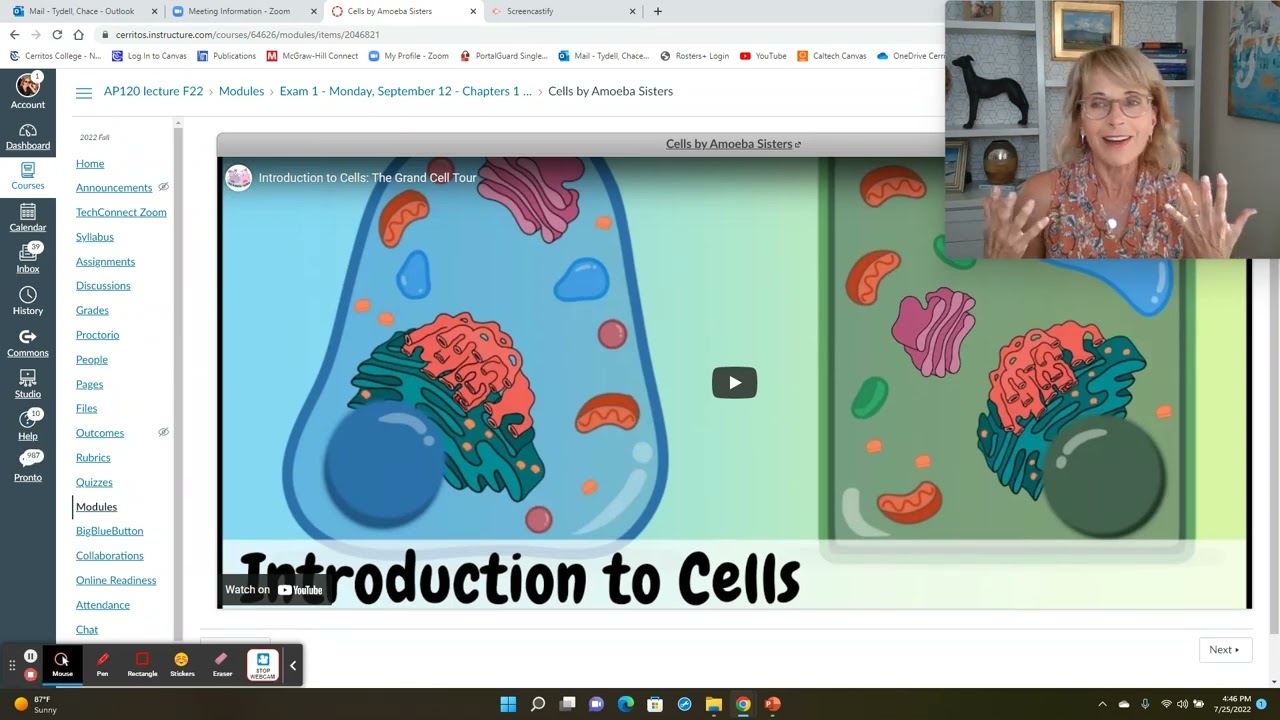
Task: Open Canvas Studio
Action: coord(28,385)
